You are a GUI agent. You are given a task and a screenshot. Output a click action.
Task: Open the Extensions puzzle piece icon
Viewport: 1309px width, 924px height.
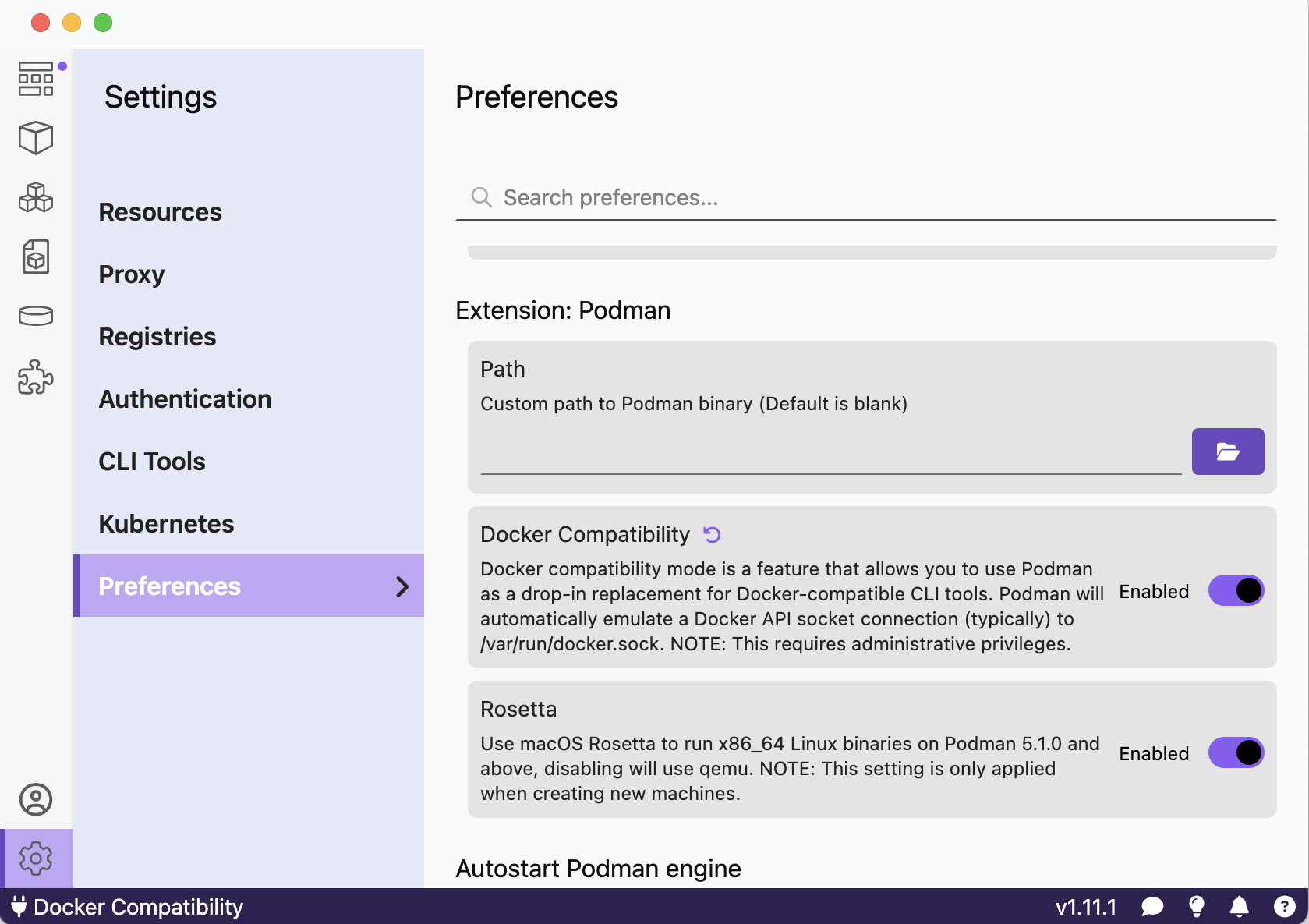point(36,377)
